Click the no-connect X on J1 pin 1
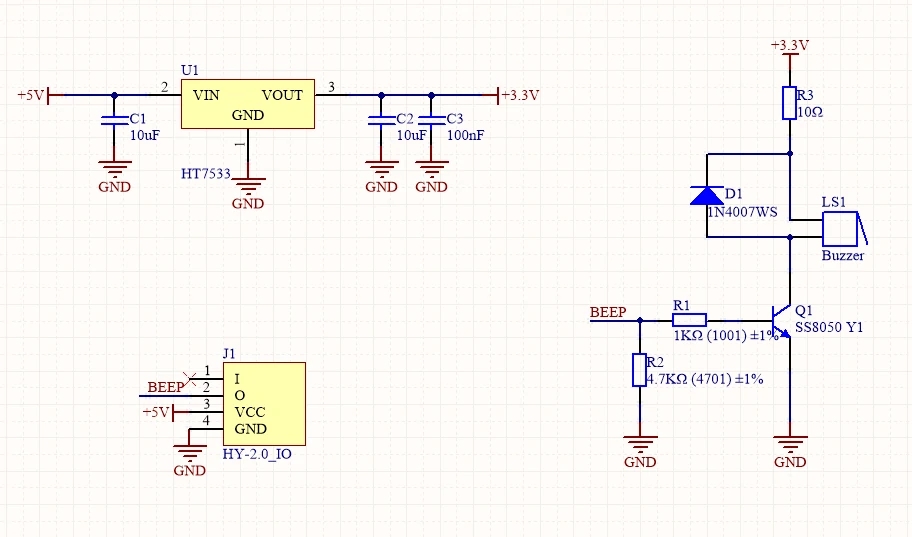912x537 pixels. pyautogui.click(x=191, y=376)
